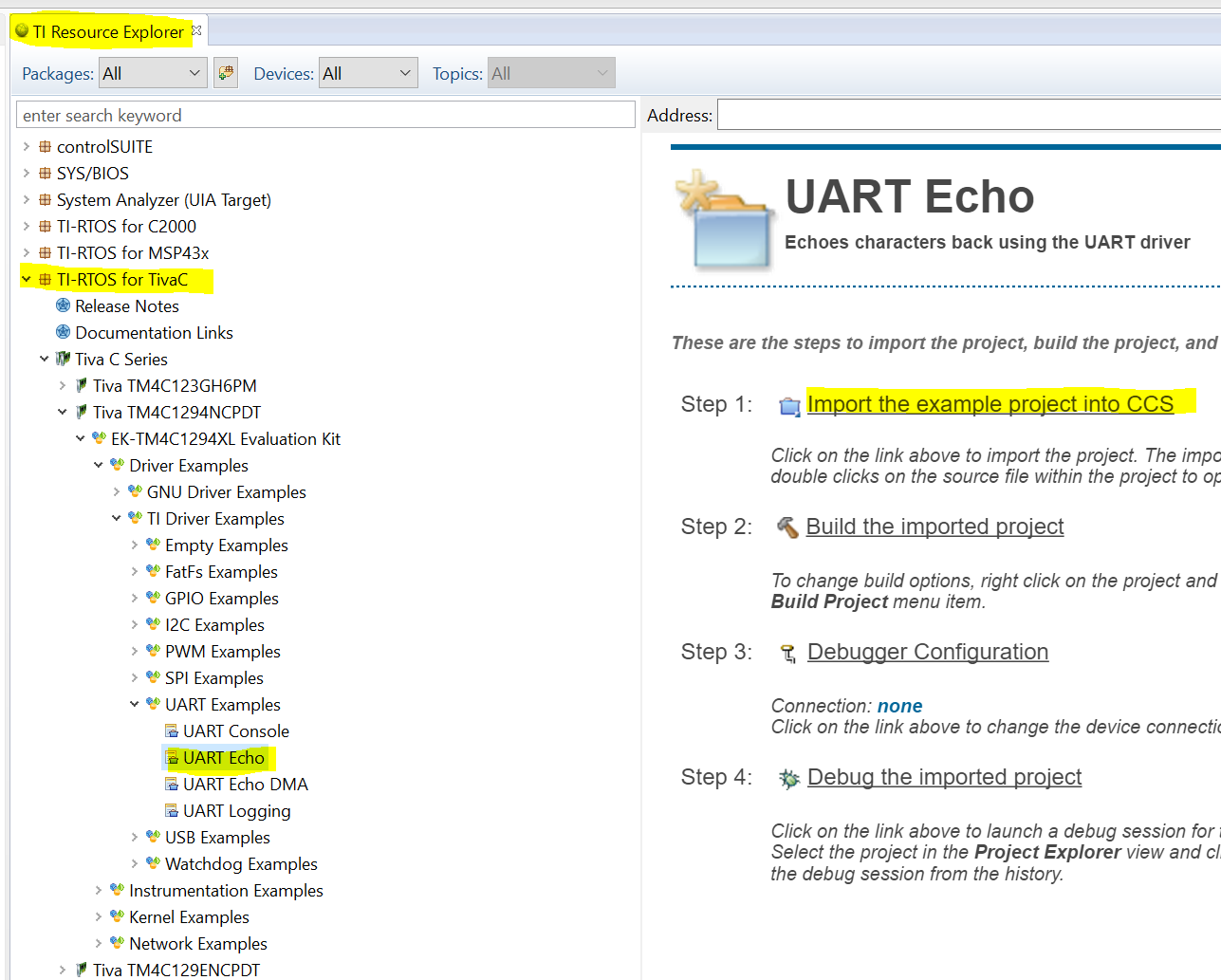Screen dimensions: 1221x980
Task: Select the Empty Examples tree item
Action: (x=227, y=545)
